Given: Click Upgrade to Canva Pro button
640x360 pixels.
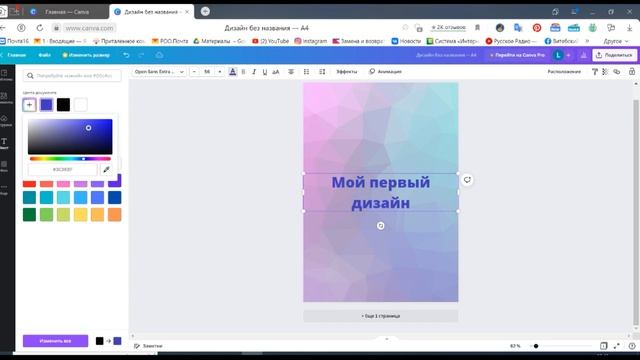Looking at the screenshot, I should click(517, 55).
